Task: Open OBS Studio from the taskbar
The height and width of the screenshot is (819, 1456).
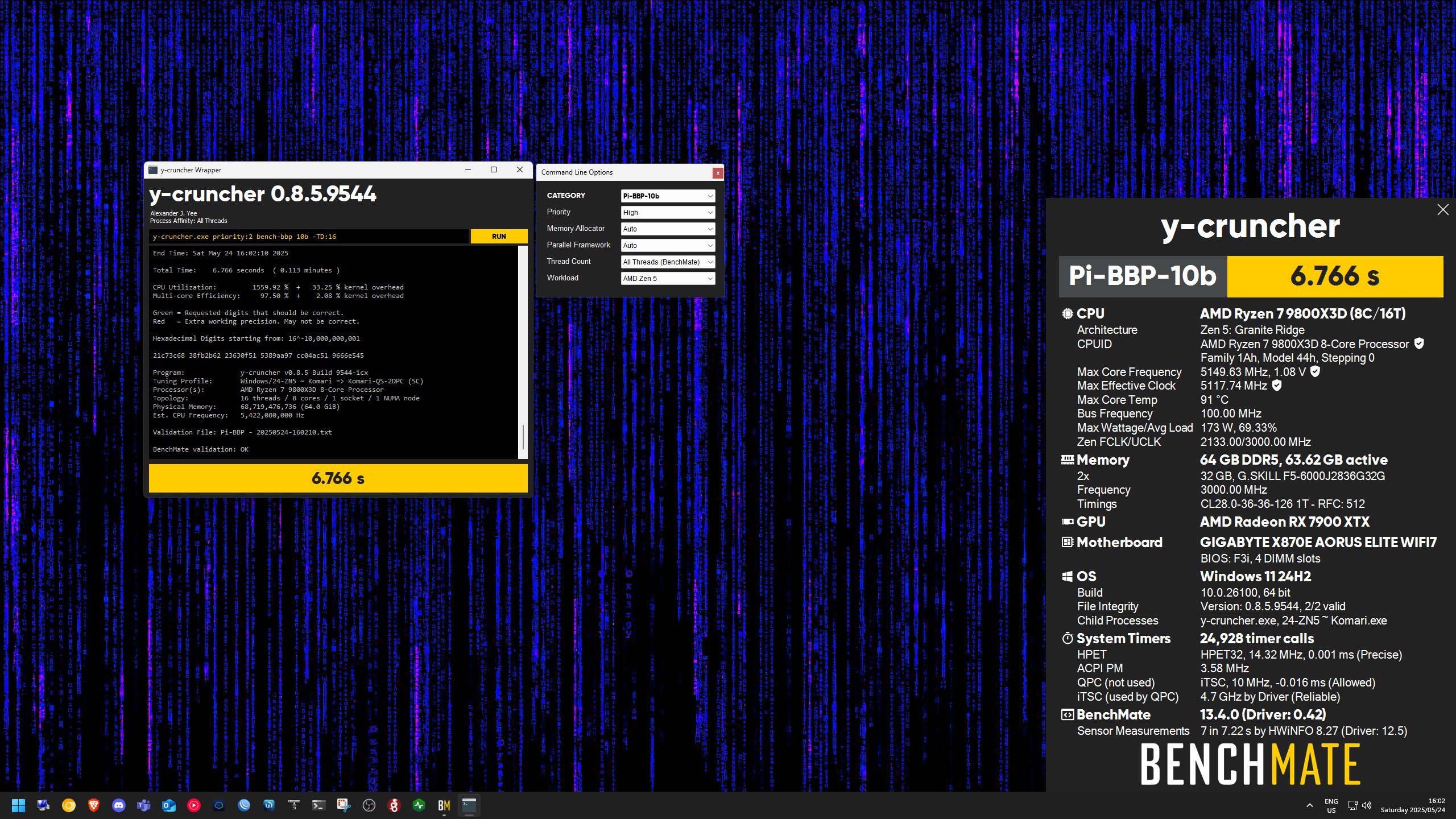Action: coord(369,805)
